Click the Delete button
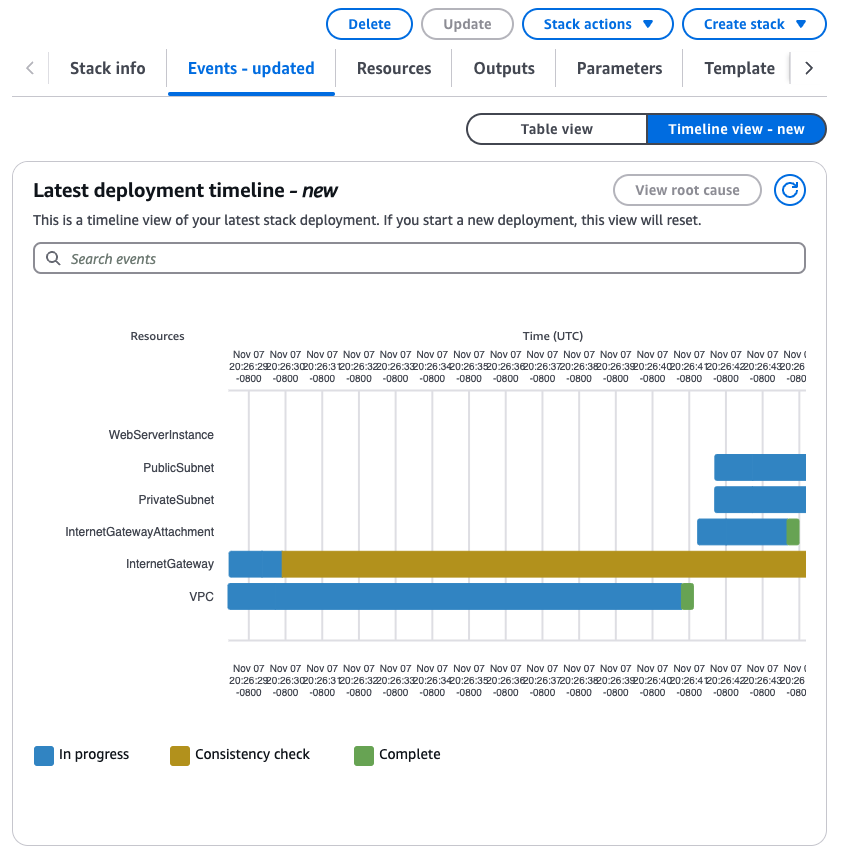The width and height of the screenshot is (841, 852). (x=369, y=25)
